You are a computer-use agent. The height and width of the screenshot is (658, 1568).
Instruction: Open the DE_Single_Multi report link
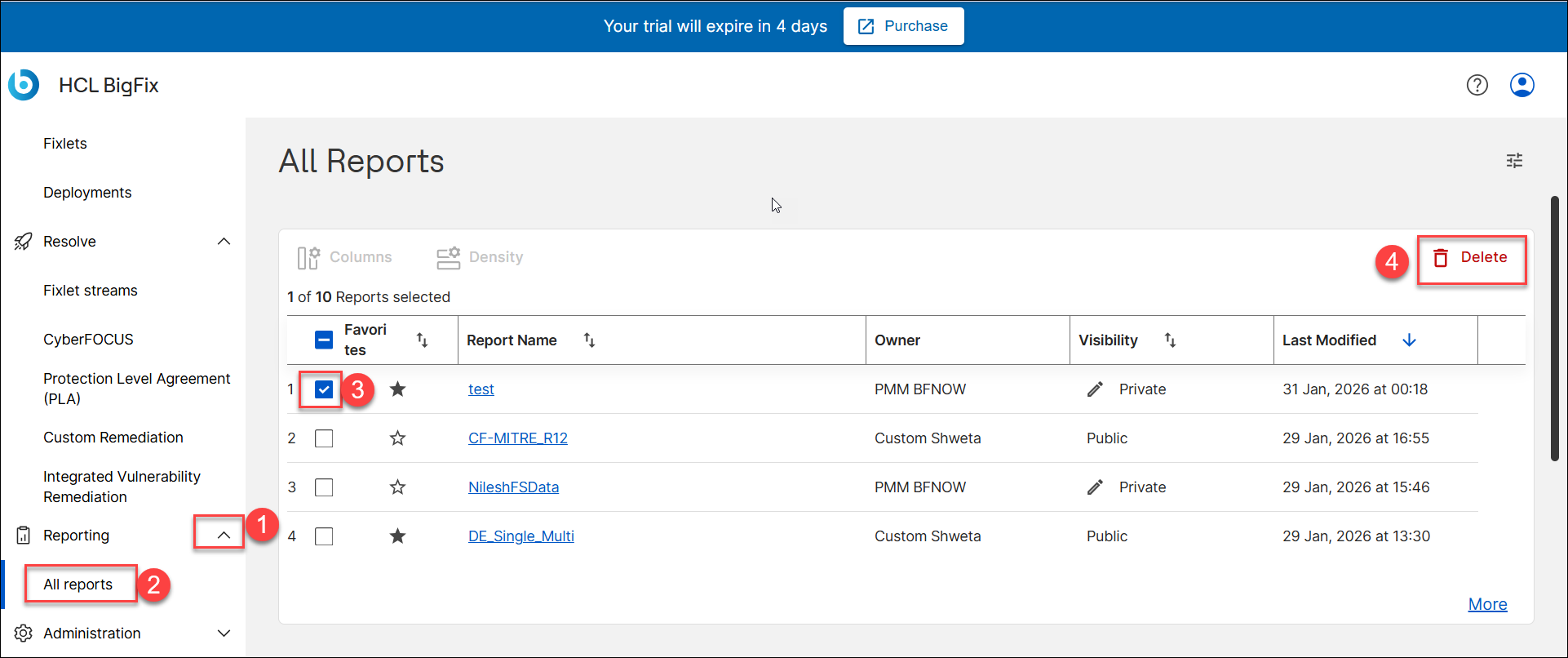[x=520, y=536]
